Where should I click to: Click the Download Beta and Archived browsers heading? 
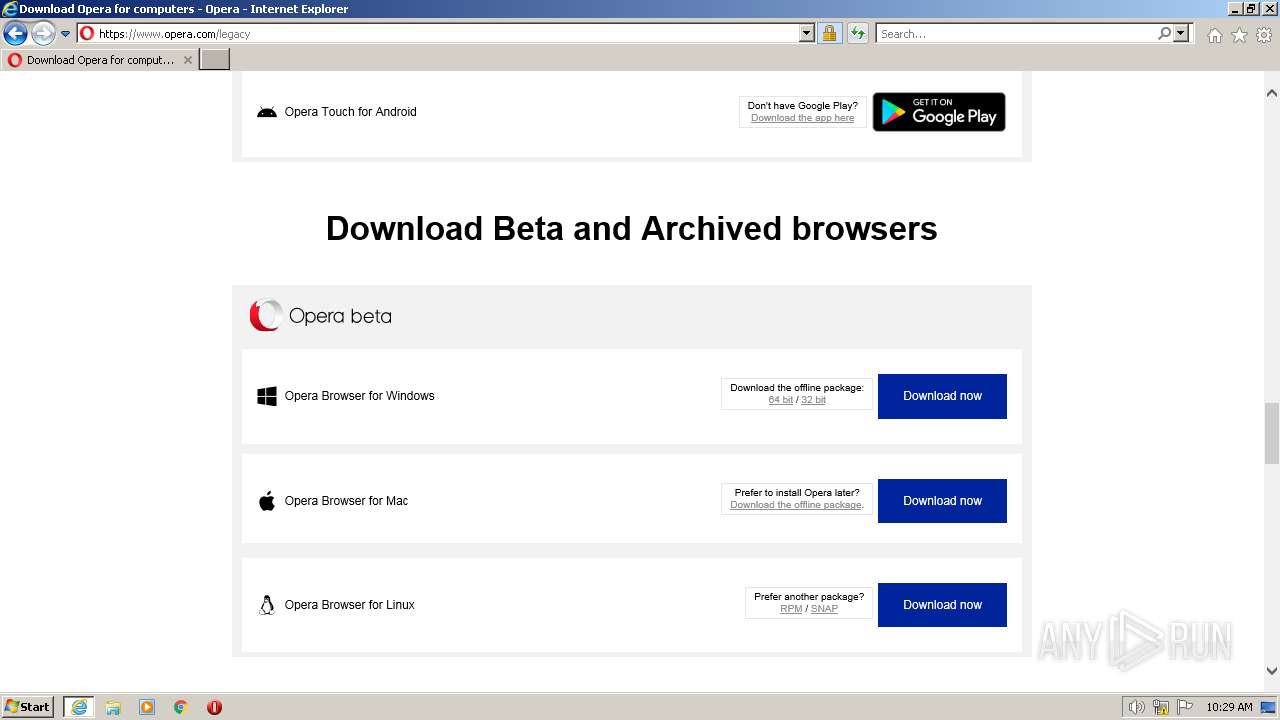(x=632, y=229)
